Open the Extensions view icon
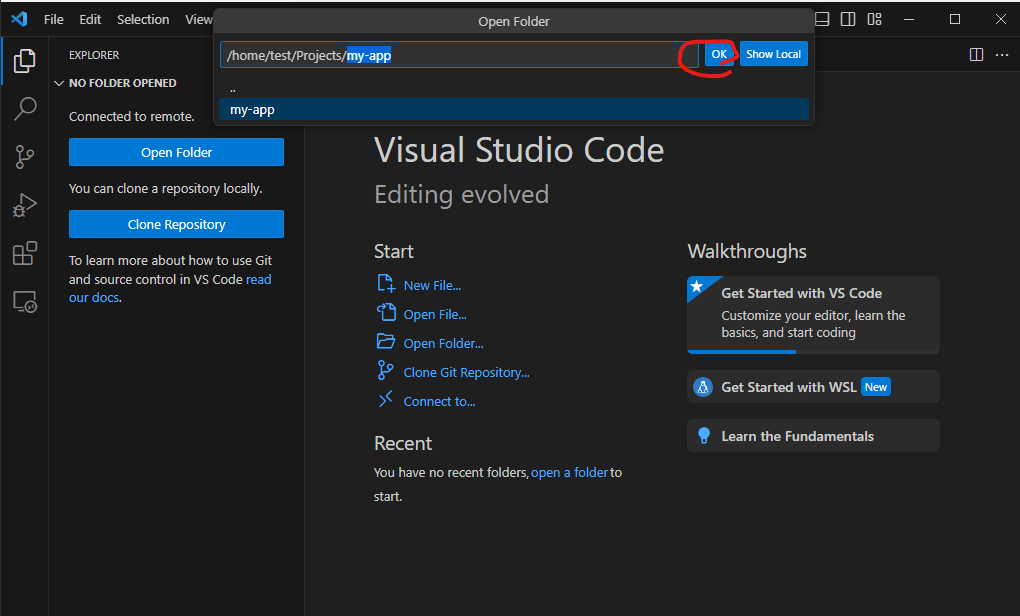This screenshot has height=616, width=1020. (25, 253)
